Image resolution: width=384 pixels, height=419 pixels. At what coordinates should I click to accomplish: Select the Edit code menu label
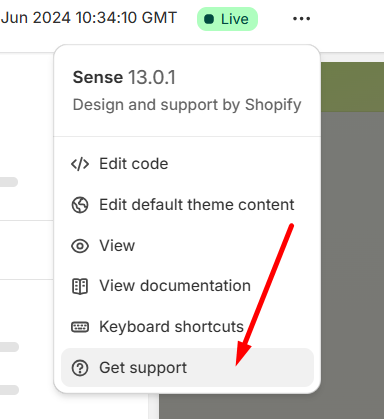point(134,164)
